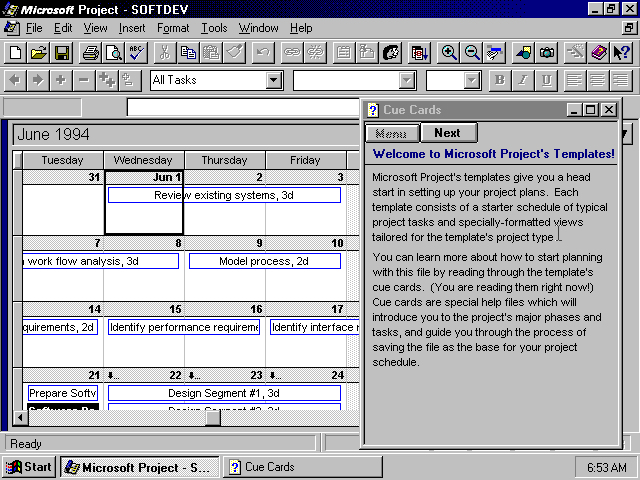Open the All Tasks filter dropdown
This screenshot has height=480, width=640.
[x=274, y=80]
